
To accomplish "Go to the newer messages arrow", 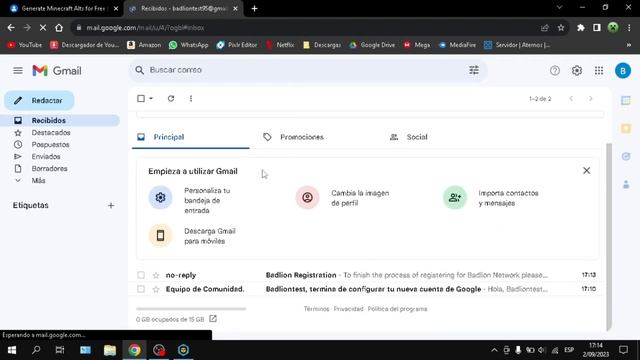I will coord(571,98).
